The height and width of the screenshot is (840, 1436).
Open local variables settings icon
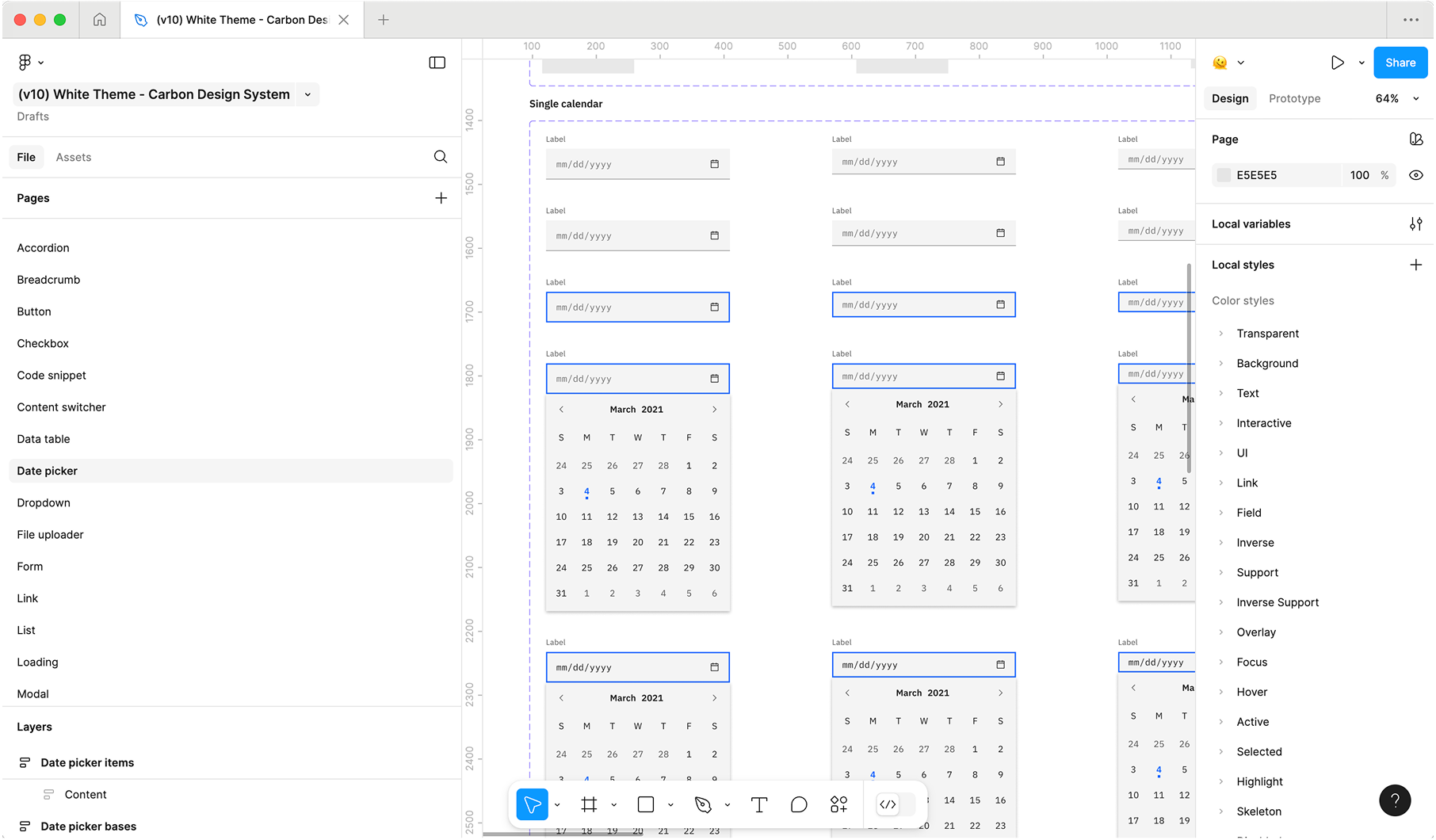(1416, 224)
